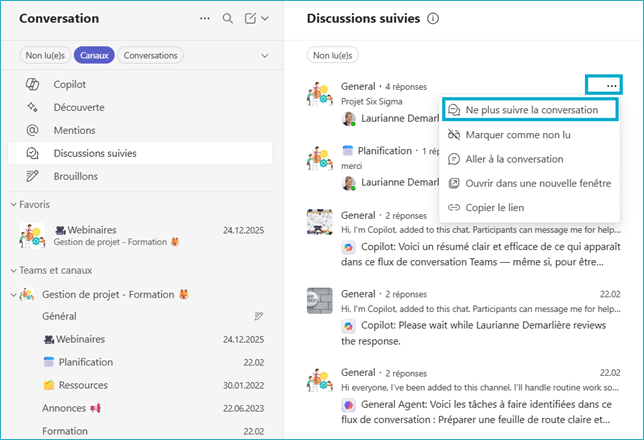Image resolution: width=644 pixels, height=440 pixels.
Task: Click Laurianne's avatar in Projet Six Sigma thread
Action: point(349,119)
